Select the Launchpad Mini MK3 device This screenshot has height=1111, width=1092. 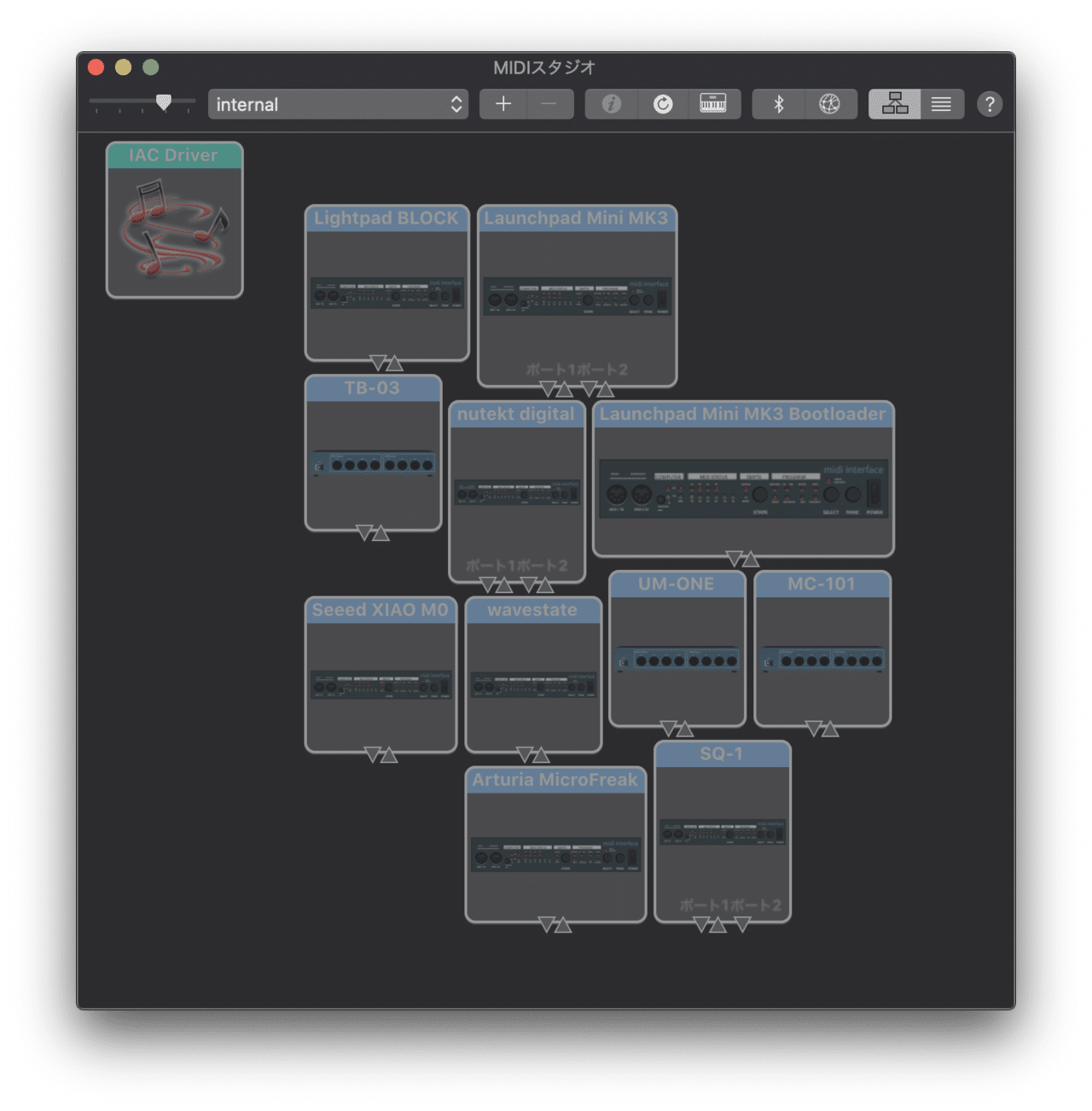[x=578, y=295]
